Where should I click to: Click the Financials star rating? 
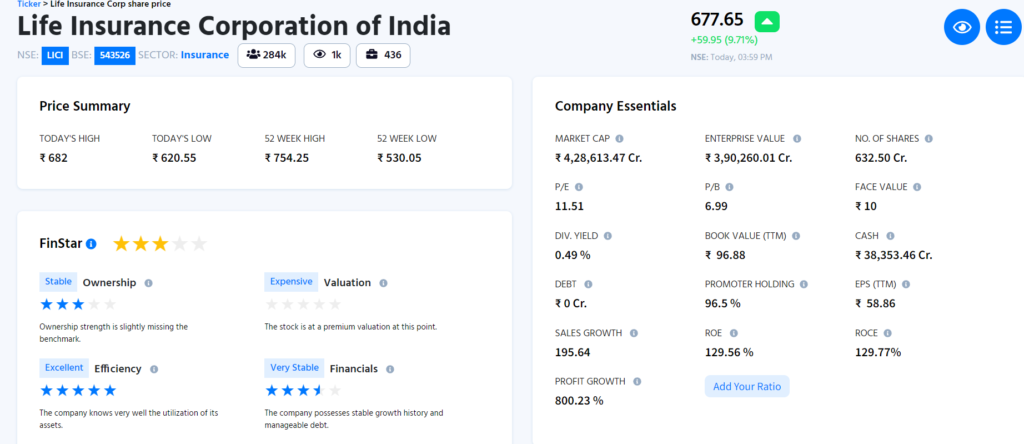(x=304, y=390)
